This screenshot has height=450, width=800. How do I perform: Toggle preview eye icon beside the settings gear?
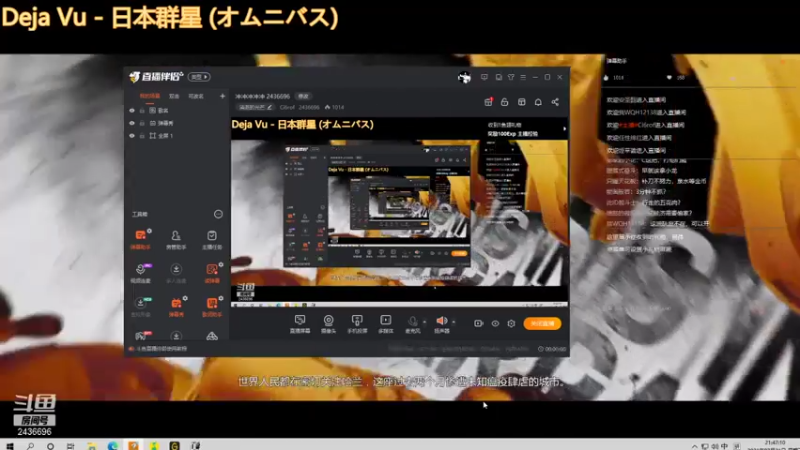495,323
